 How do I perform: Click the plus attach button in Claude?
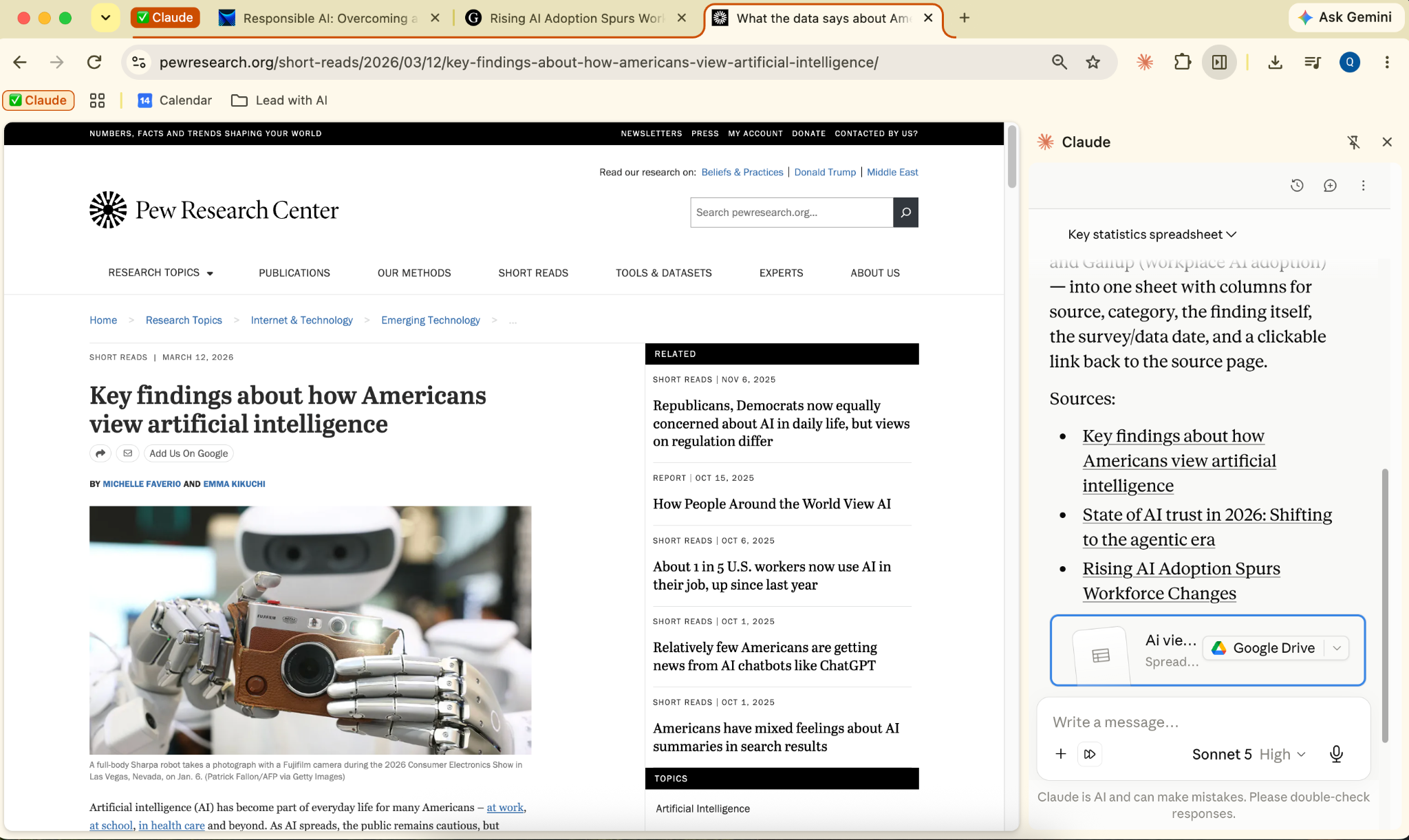1061,754
